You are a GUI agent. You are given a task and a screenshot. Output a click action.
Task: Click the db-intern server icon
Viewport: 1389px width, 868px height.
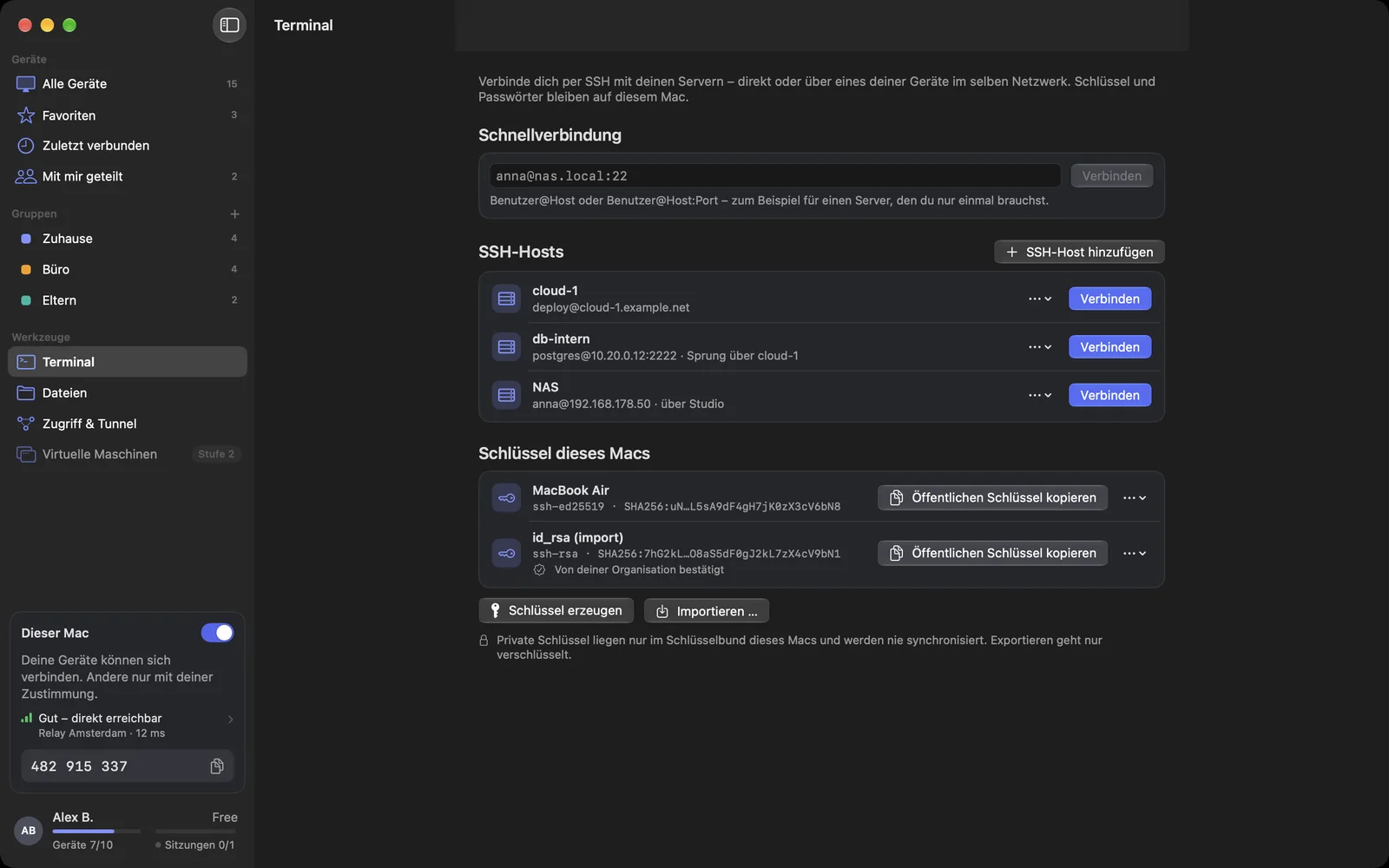click(506, 347)
